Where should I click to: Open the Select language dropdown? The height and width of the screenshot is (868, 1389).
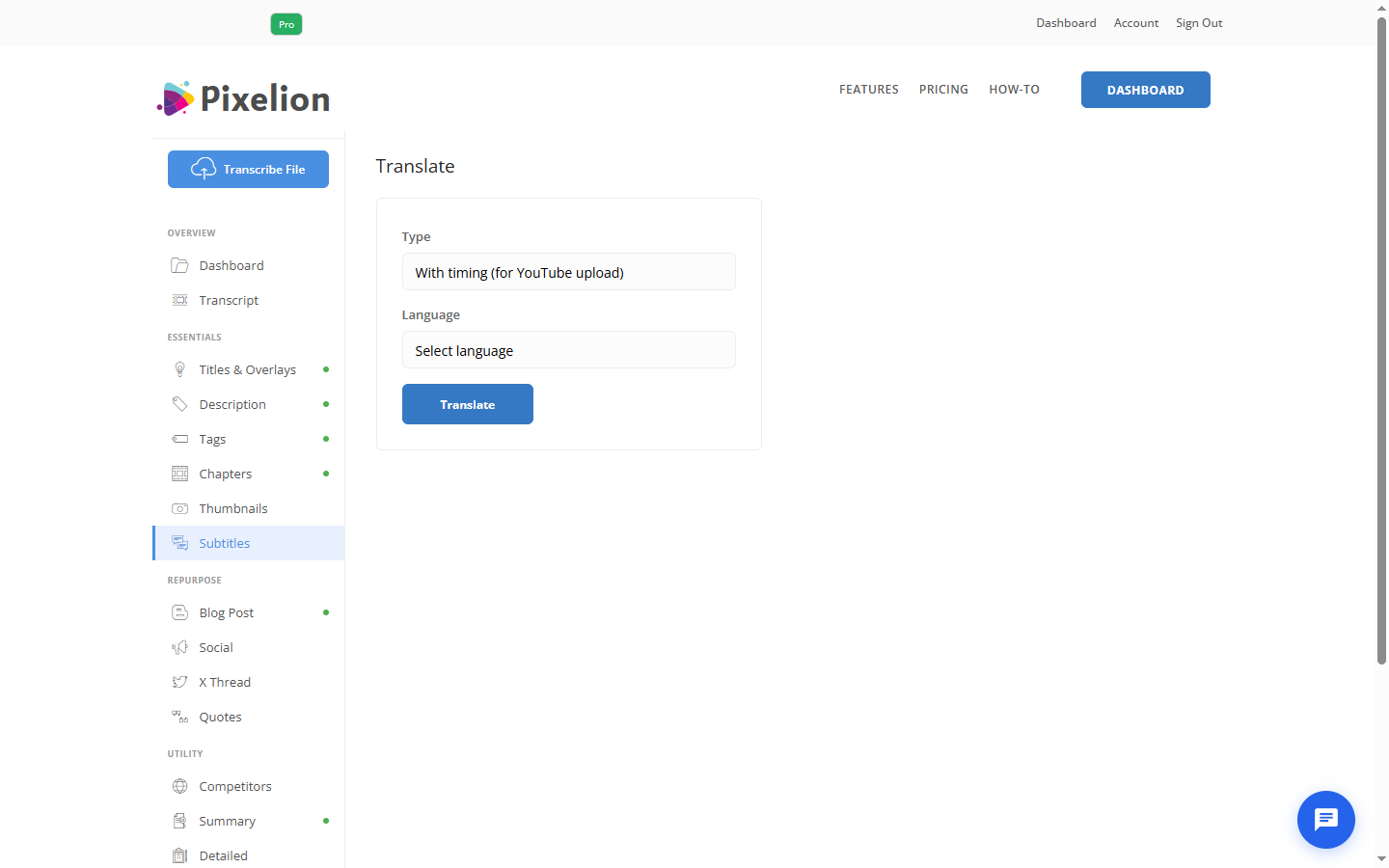(569, 350)
